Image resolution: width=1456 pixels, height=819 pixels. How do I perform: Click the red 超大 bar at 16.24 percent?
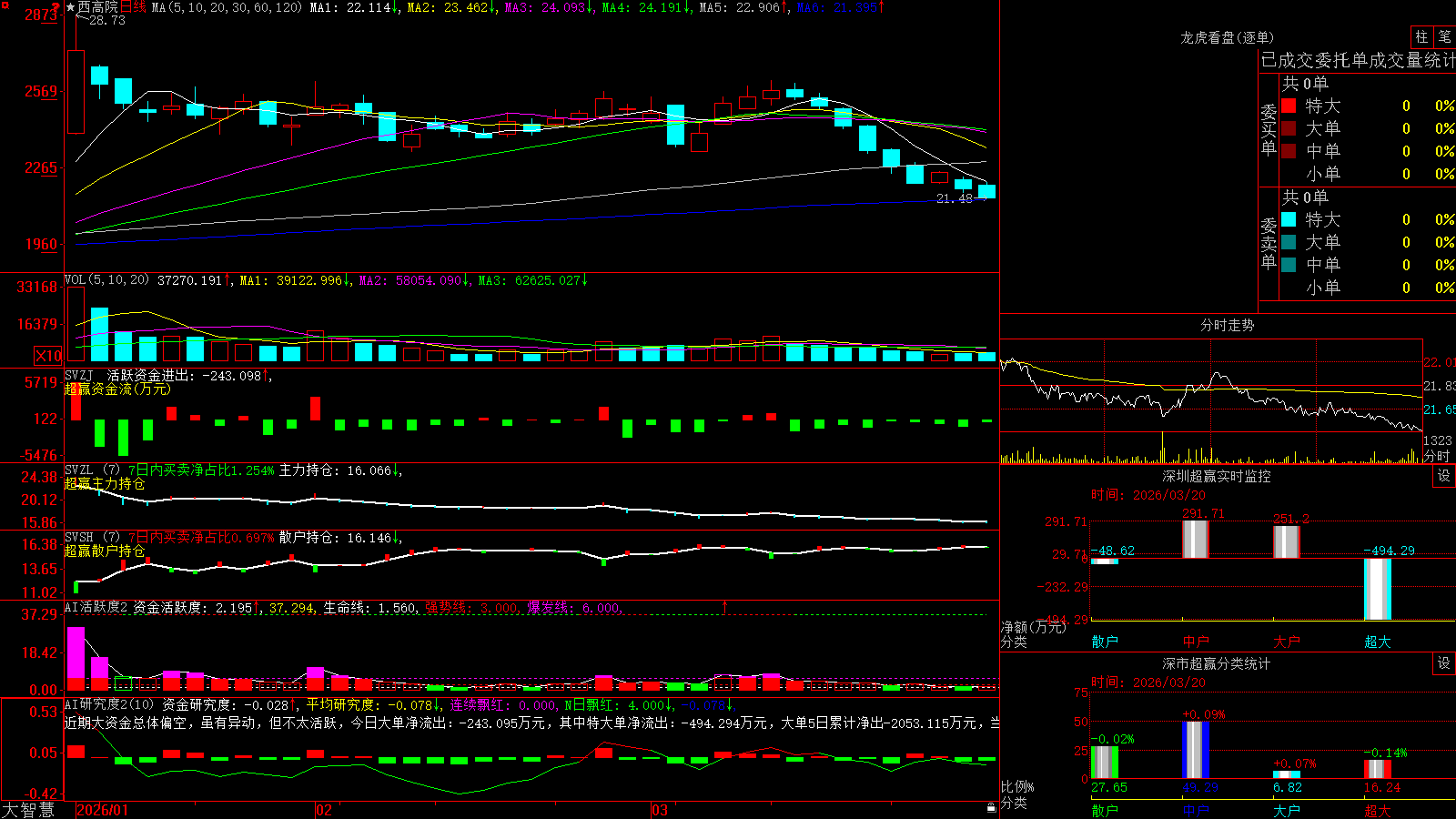[x=1377, y=769]
